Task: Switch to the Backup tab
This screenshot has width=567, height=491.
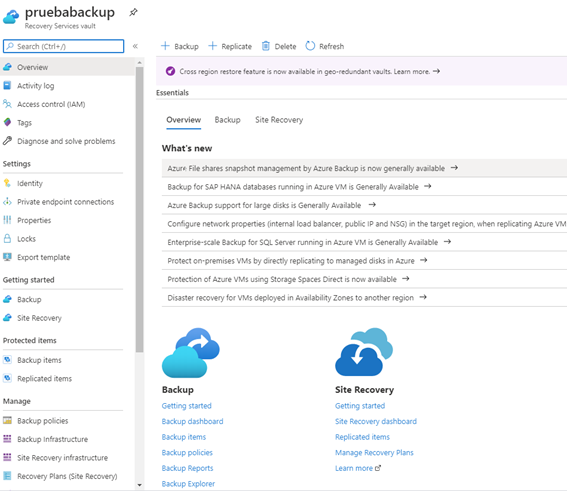Action: 227,120
